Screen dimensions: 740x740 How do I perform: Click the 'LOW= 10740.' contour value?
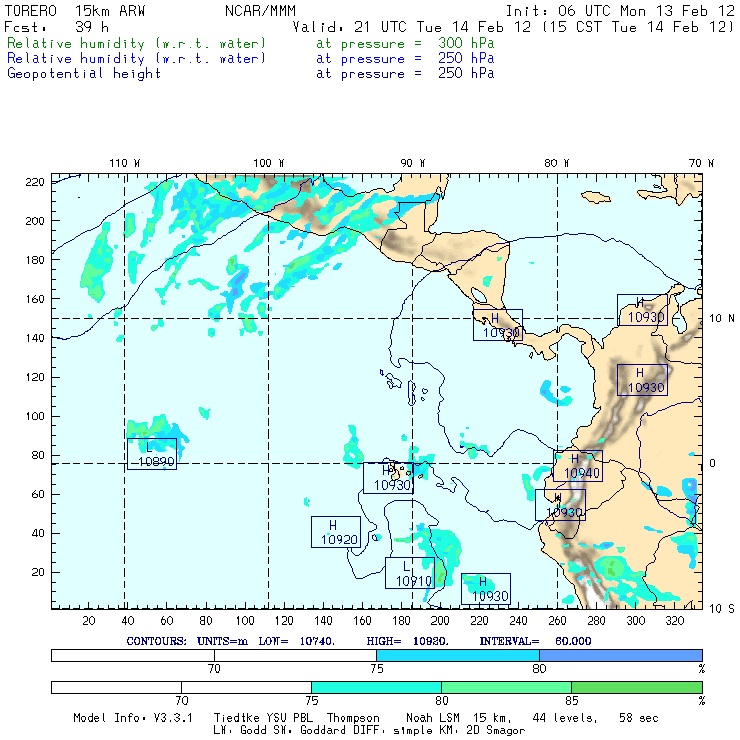click(296, 641)
